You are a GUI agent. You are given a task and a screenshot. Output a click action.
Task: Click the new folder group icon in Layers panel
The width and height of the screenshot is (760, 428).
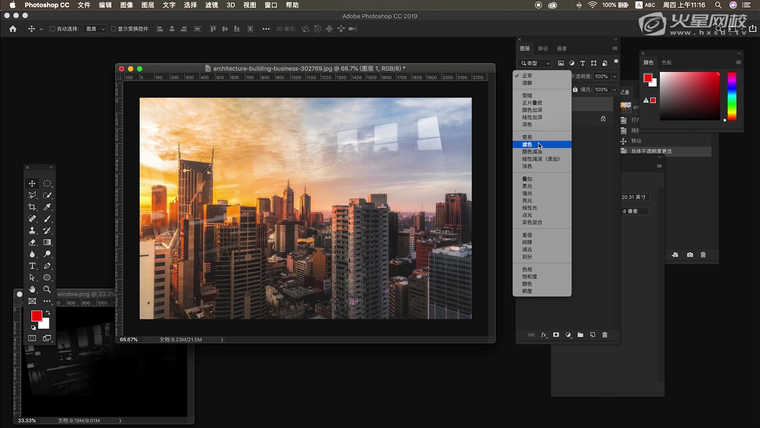[580, 334]
